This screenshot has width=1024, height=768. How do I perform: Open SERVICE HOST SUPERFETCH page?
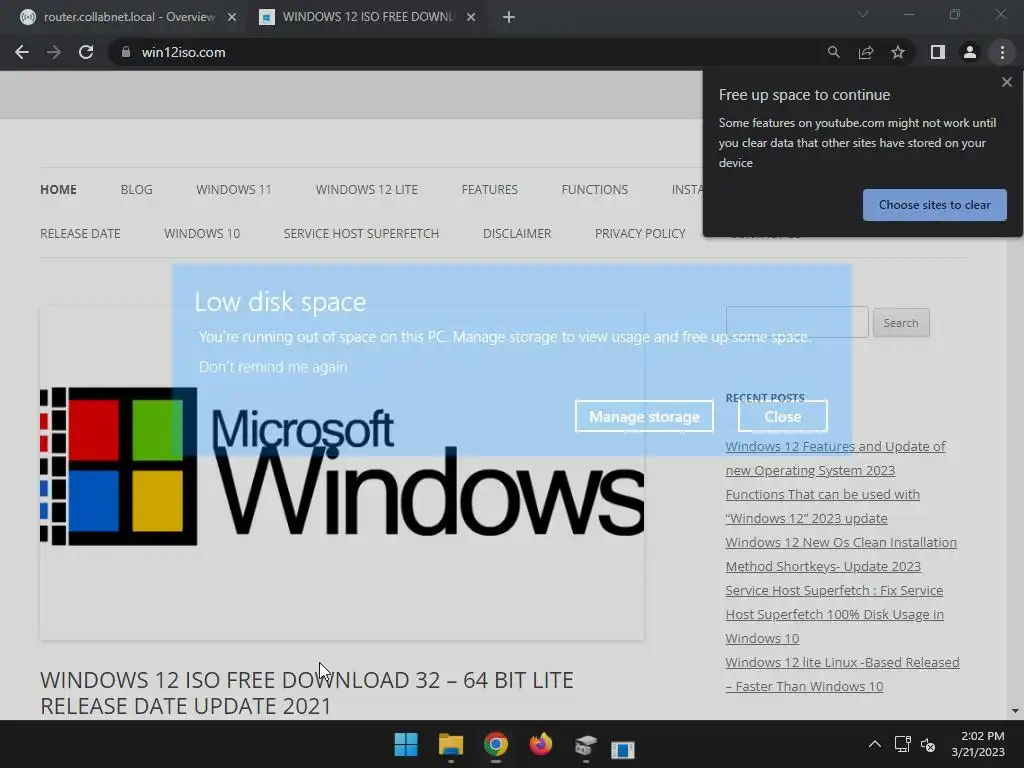click(361, 234)
